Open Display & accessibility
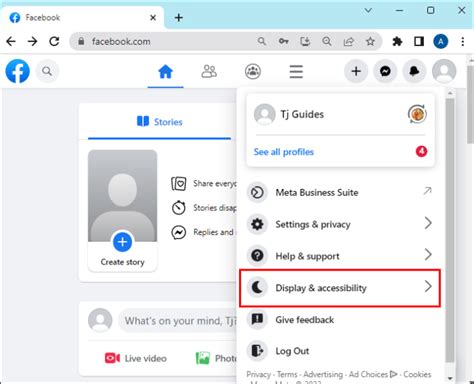The height and width of the screenshot is (384, 474). coord(340,288)
